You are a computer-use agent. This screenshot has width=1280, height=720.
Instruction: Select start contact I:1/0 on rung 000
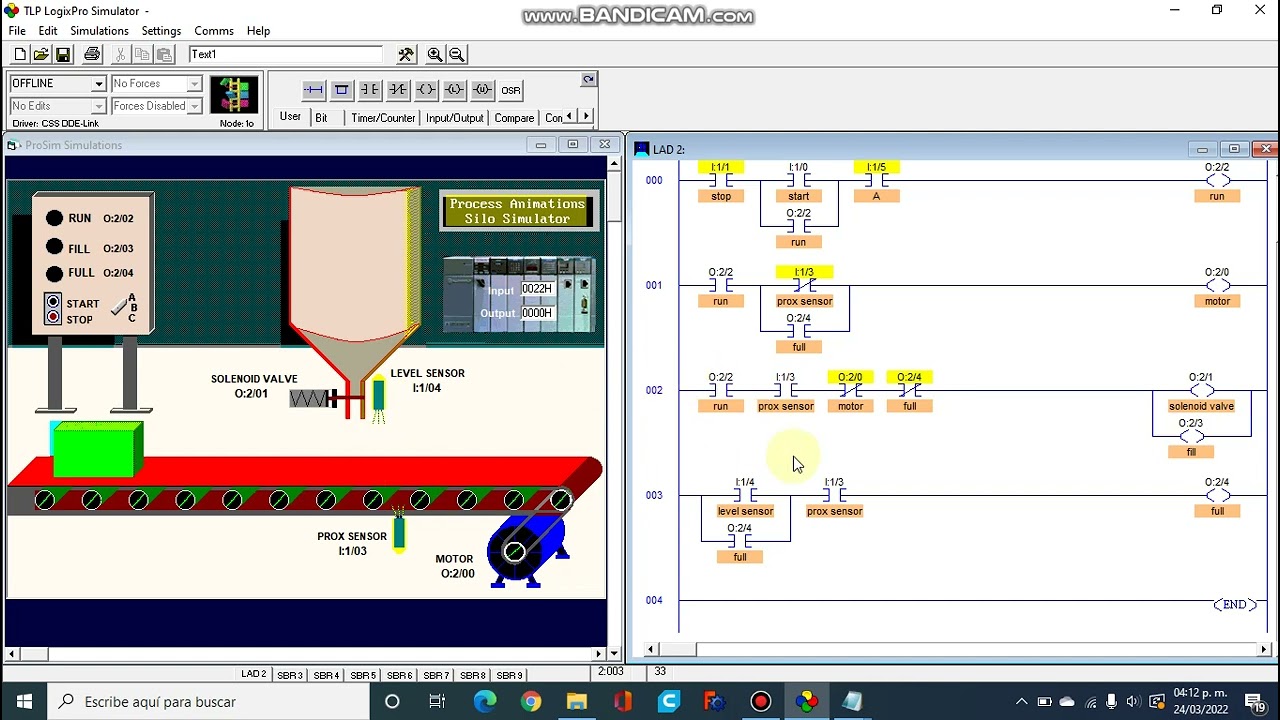(x=798, y=181)
